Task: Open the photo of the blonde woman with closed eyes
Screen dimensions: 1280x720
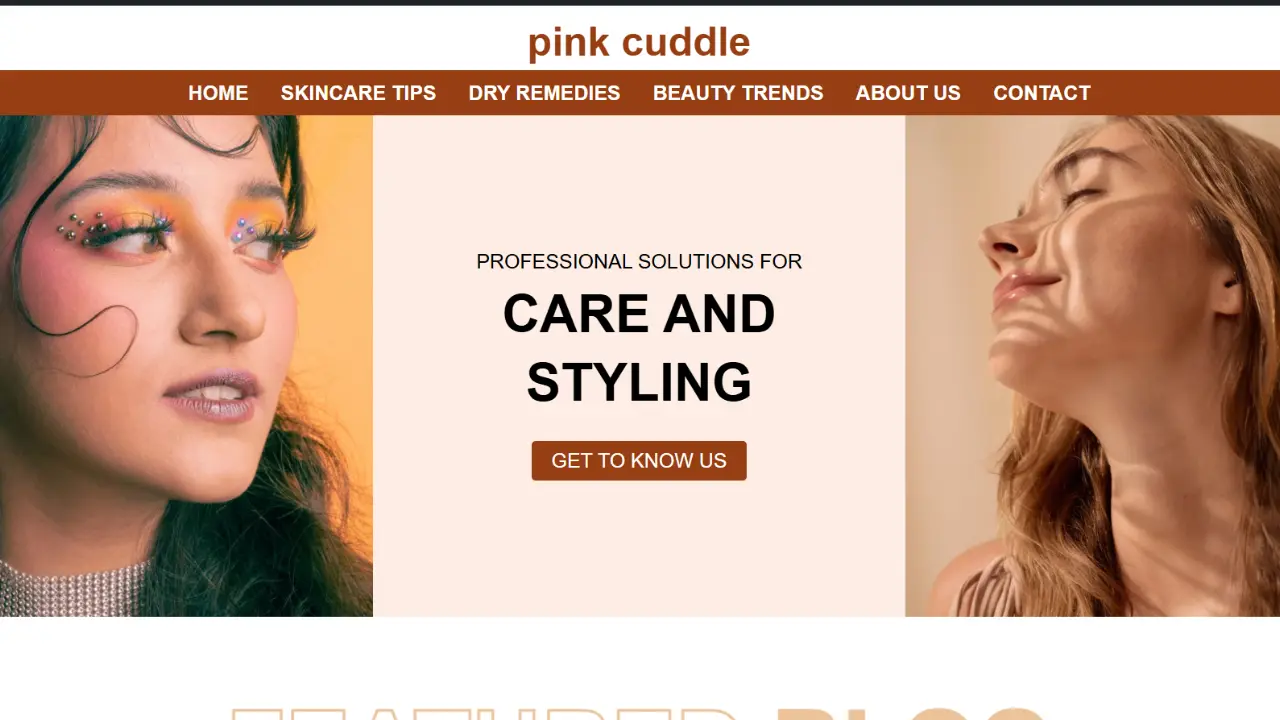Action: 1092,366
